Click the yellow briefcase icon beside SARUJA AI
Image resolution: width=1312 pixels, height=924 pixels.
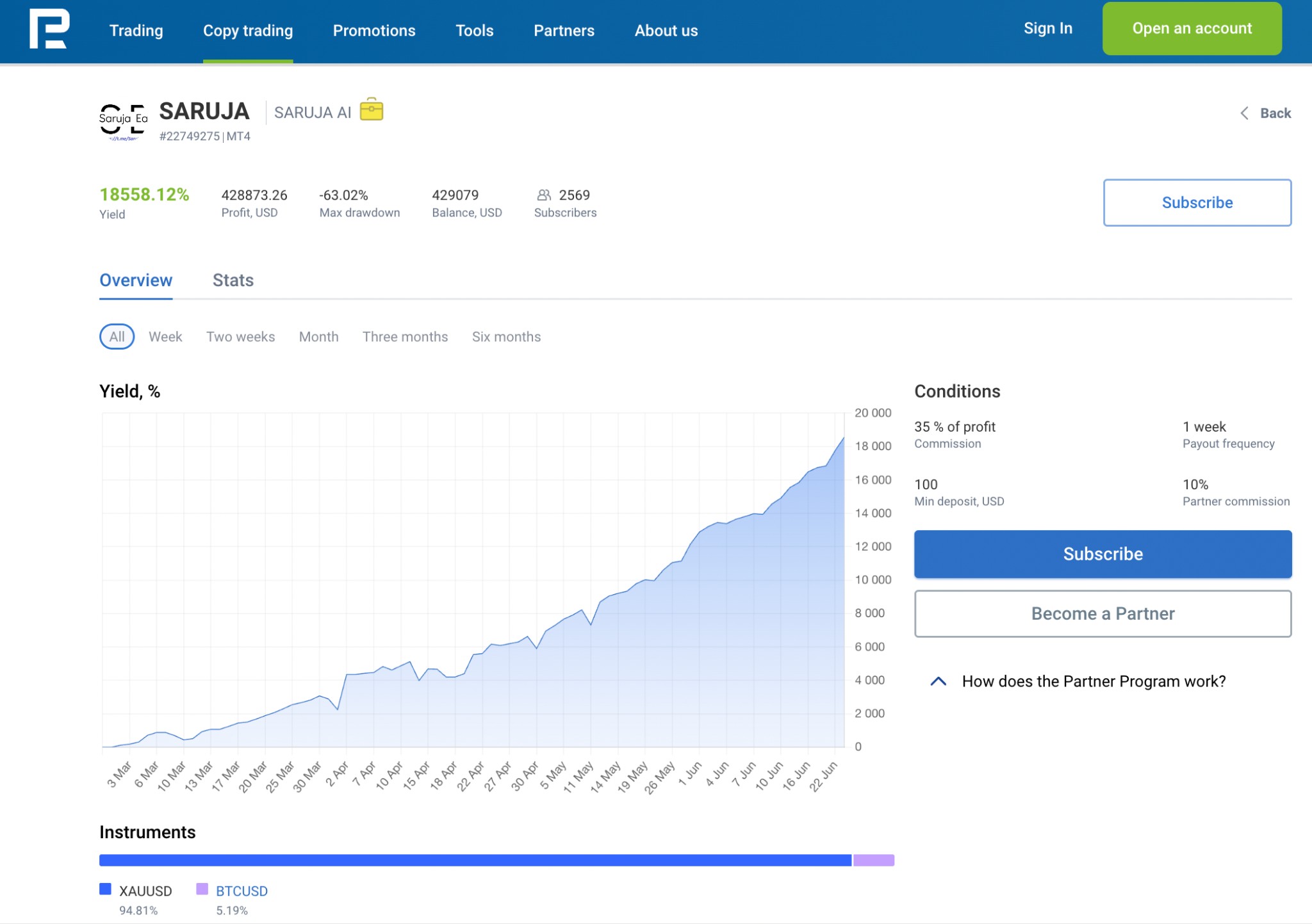372,109
